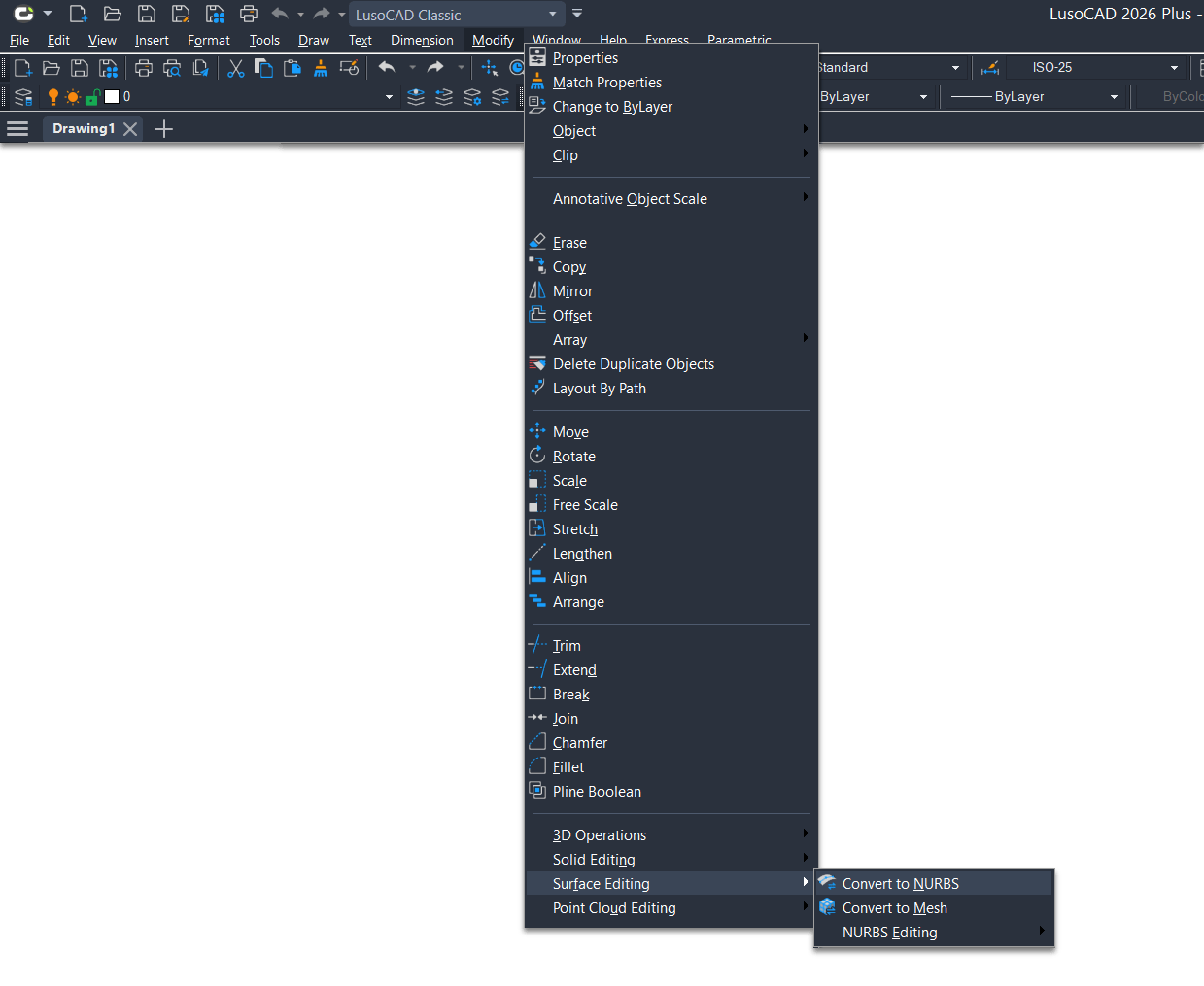1204x986 pixels.
Task: Open the Layer Properties Manager icon
Action: click(x=23, y=97)
